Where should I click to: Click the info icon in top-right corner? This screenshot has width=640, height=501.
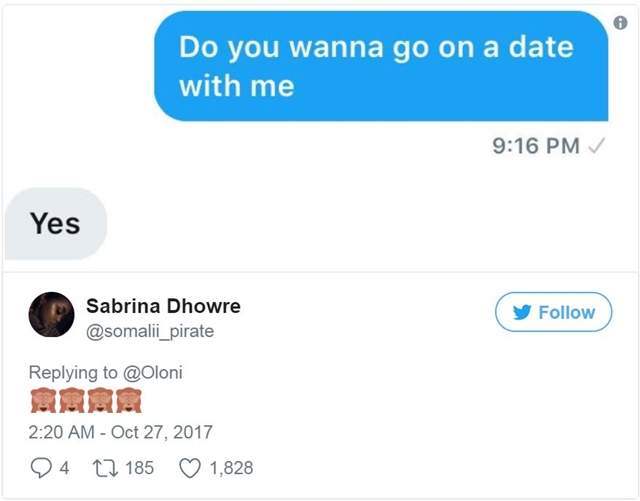tap(620, 21)
